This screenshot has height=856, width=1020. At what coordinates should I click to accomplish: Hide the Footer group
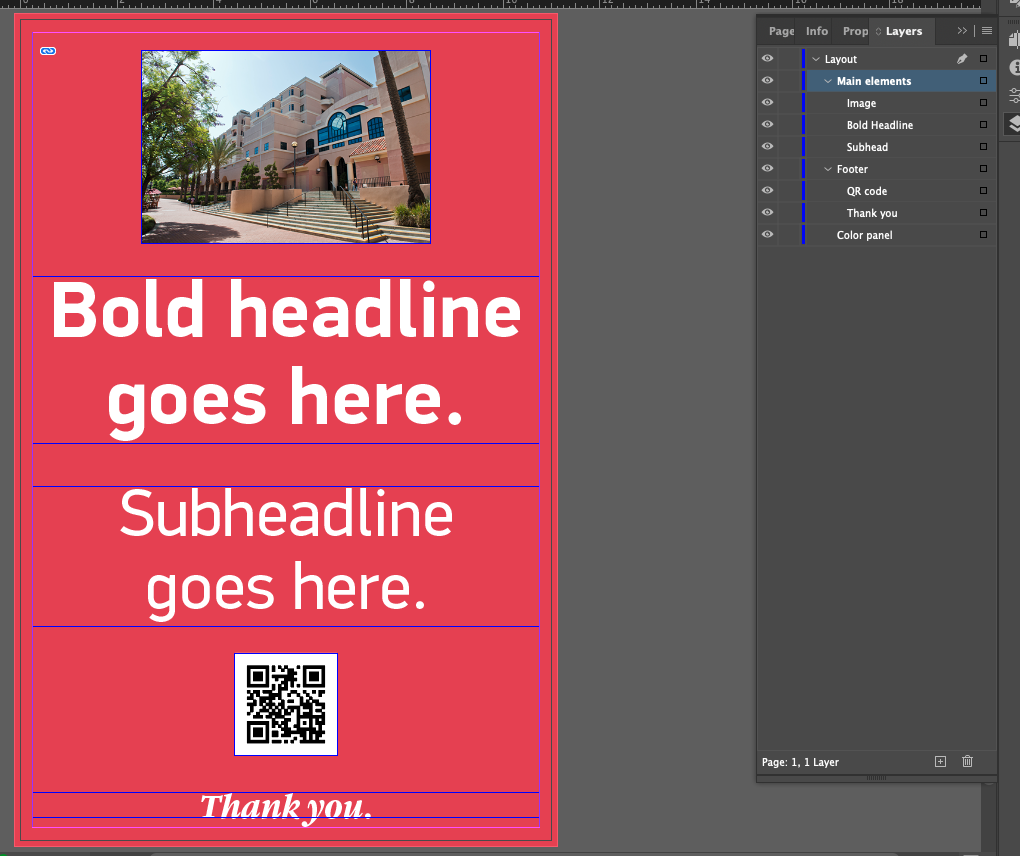(x=768, y=168)
